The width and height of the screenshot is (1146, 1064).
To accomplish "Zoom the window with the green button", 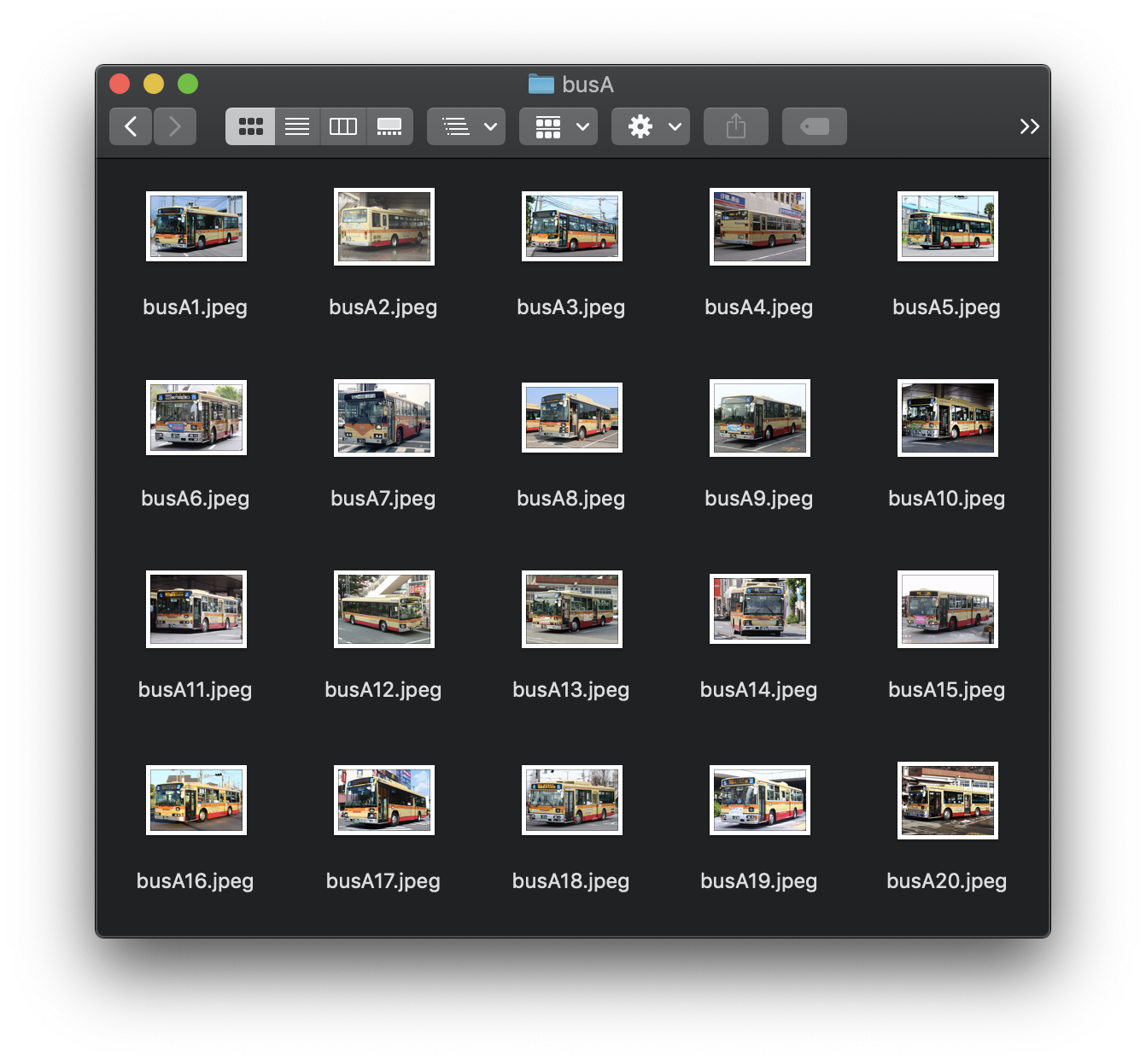I will click(x=188, y=84).
